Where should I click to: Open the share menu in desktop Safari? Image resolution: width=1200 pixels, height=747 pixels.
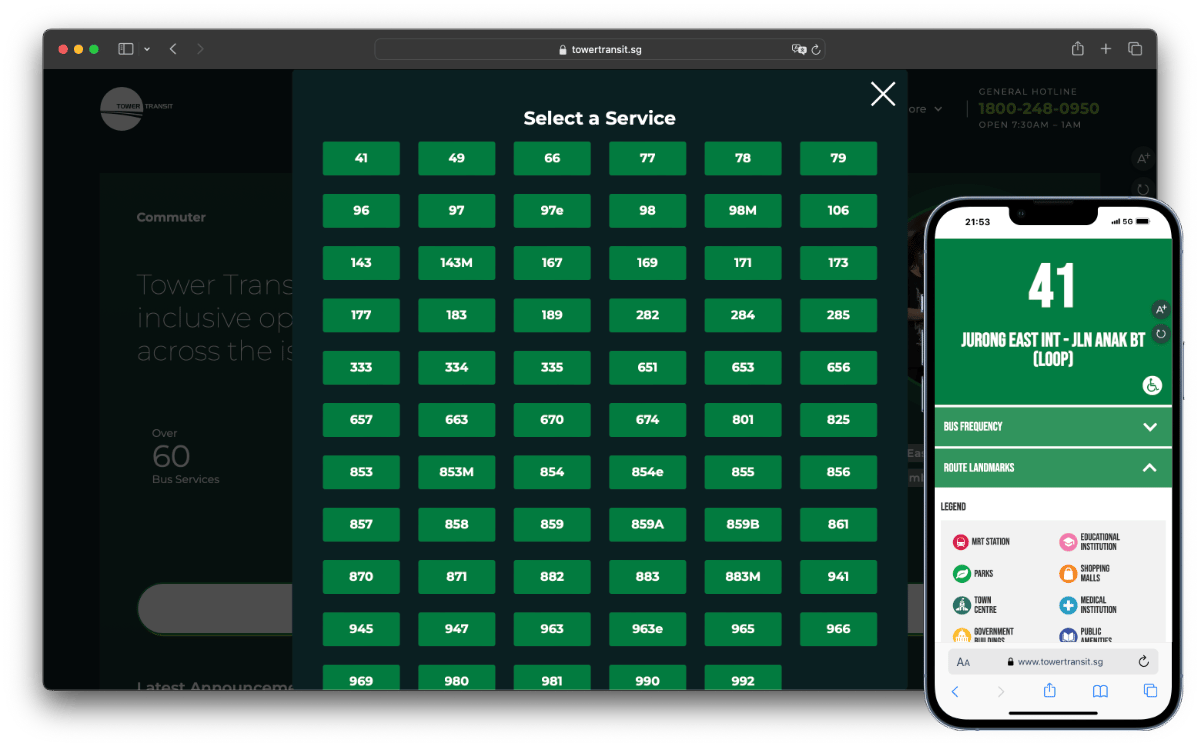point(1078,49)
